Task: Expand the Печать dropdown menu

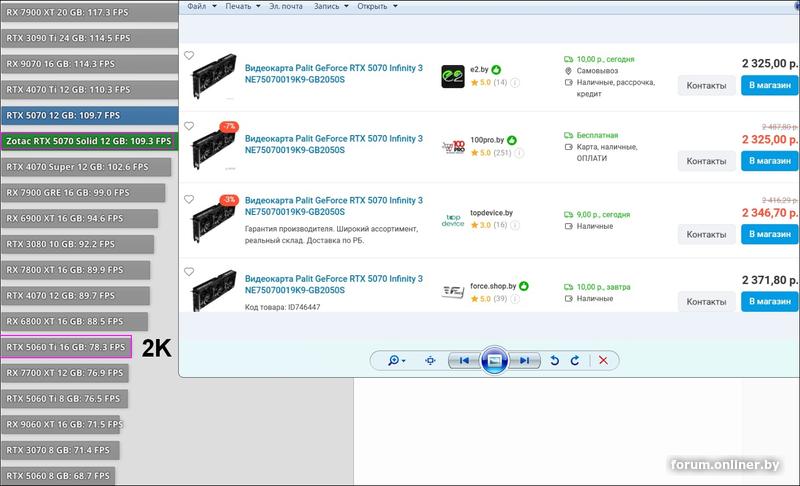Action: (x=243, y=6)
